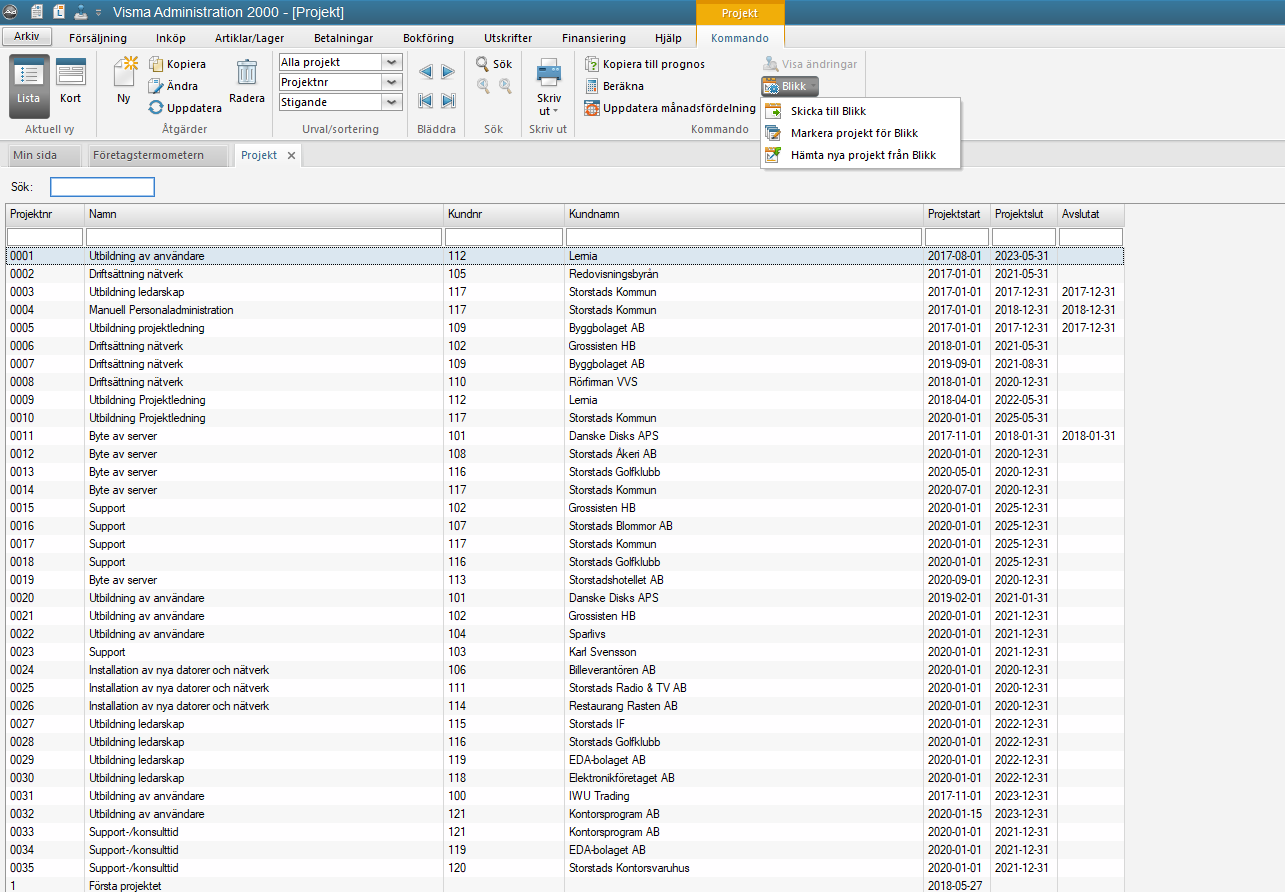Click customer name Storstads Blommor AB
Image resolution: width=1285 pixels, height=892 pixels.
pyautogui.click(x=620, y=526)
